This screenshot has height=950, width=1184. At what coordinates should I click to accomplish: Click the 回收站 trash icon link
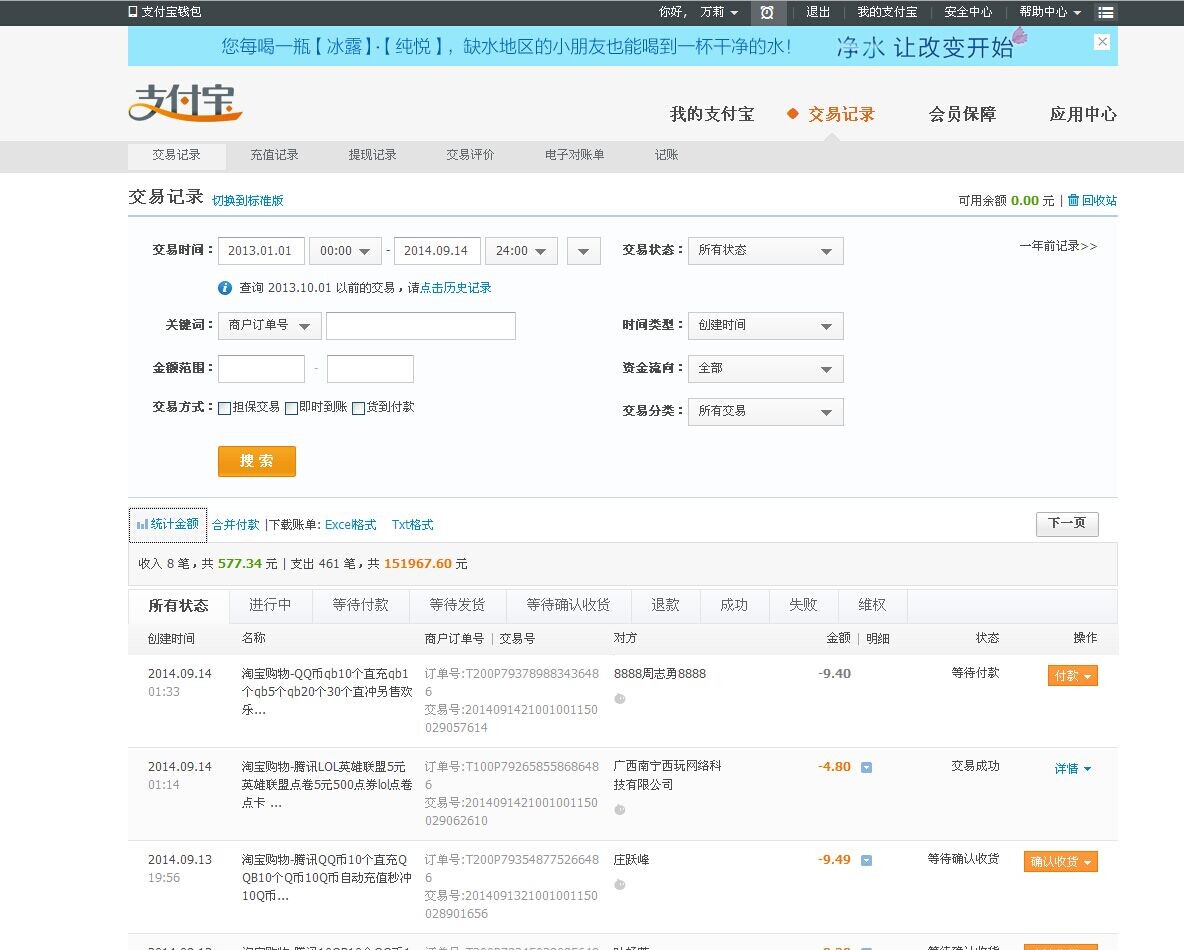click(x=1074, y=200)
